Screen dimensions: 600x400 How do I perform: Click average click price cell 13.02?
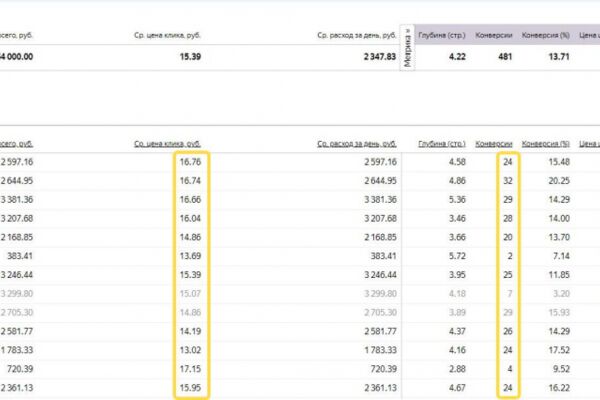point(190,350)
